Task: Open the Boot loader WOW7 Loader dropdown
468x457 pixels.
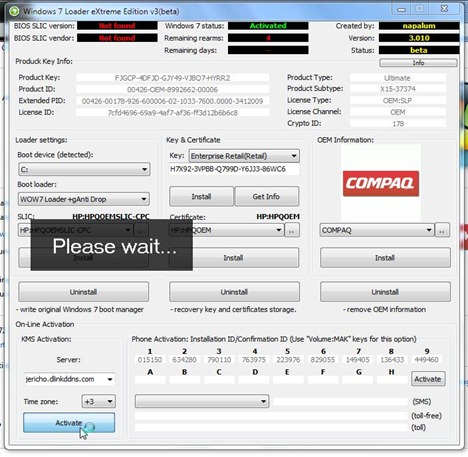Action: (84, 199)
